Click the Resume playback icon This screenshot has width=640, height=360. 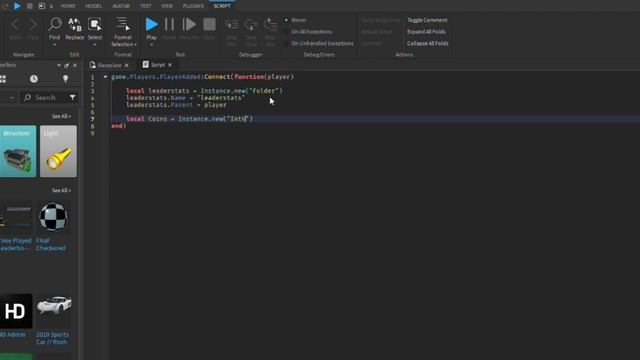pos(189,24)
